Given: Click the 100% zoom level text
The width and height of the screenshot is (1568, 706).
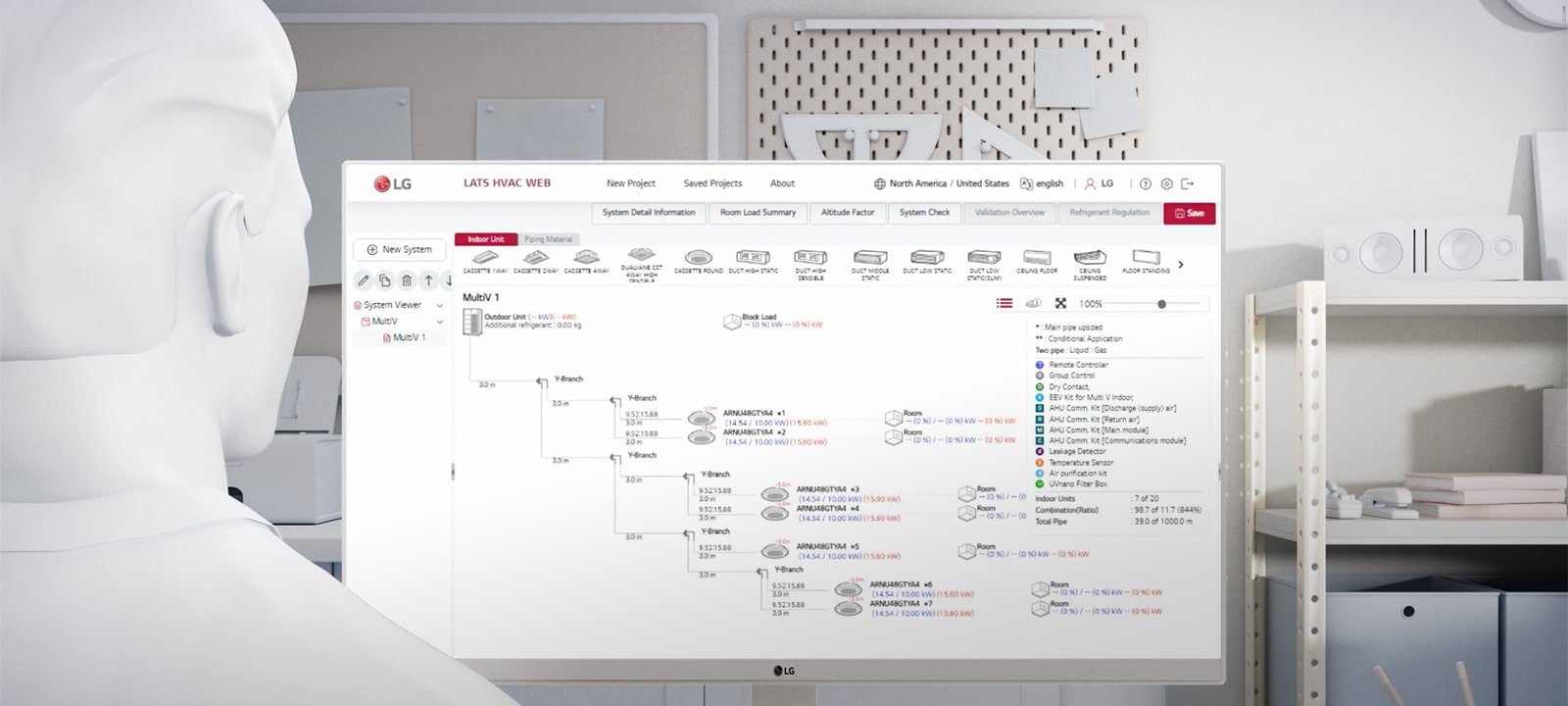Looking at the screenshot, I should (1091, 304).
